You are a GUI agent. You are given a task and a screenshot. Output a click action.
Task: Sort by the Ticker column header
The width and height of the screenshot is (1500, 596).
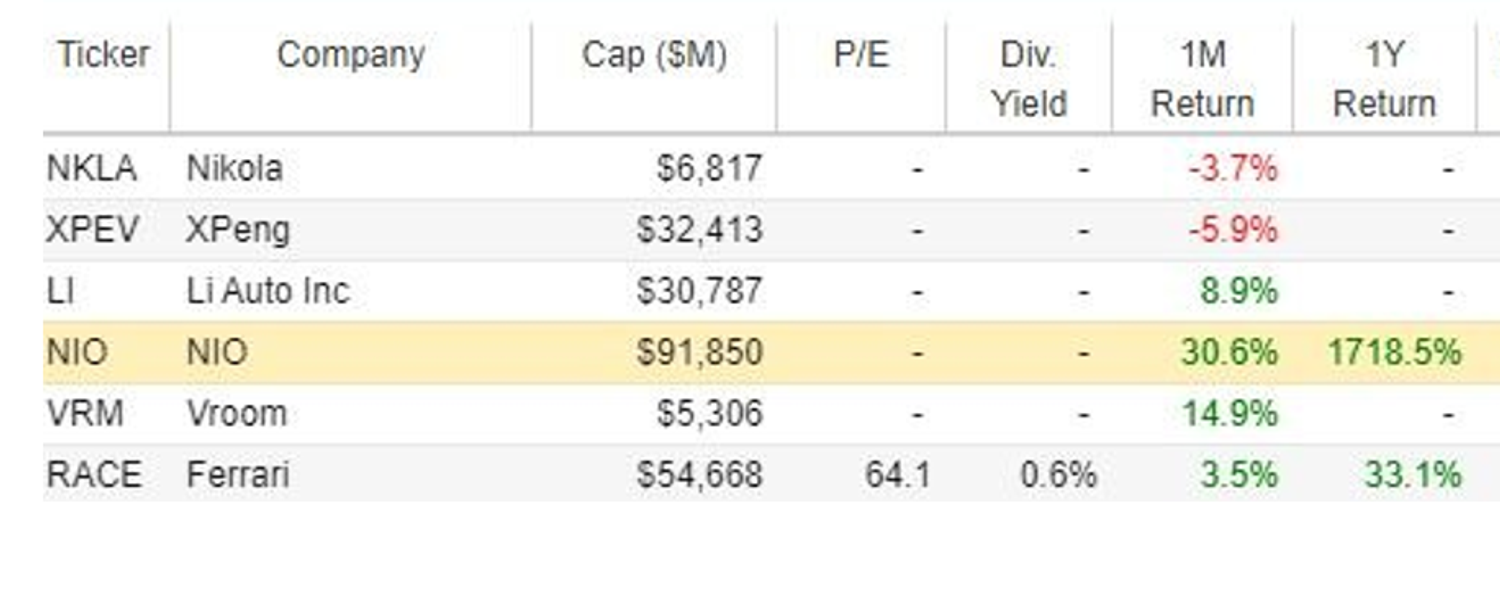pos(103,55)
